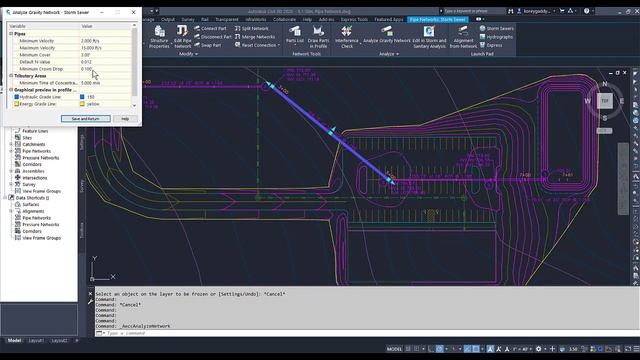Viewport: 640px width, 360px height.
Task: Collapse Graphical preview in profile section
Action: 11,90
